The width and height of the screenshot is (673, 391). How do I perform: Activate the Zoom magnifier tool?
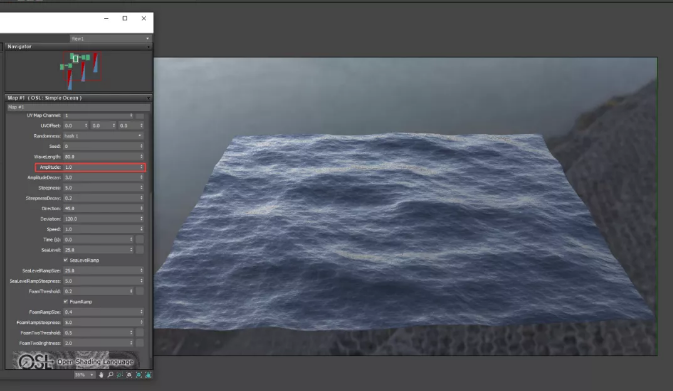coord(110,375)
